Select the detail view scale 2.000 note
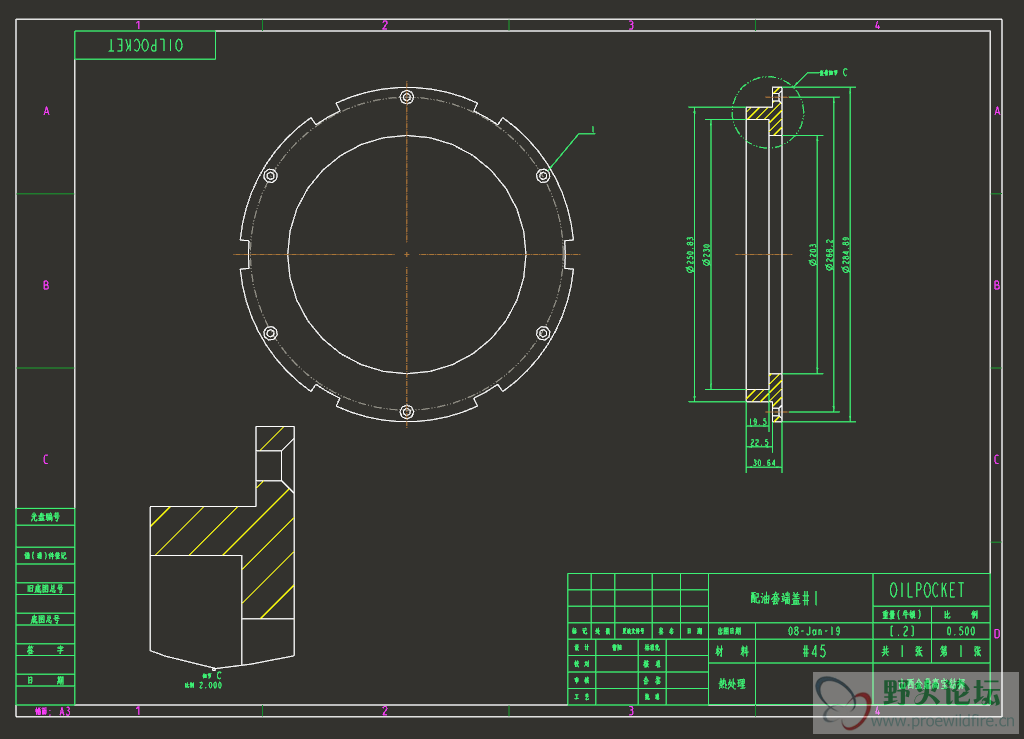 [203, 685]
